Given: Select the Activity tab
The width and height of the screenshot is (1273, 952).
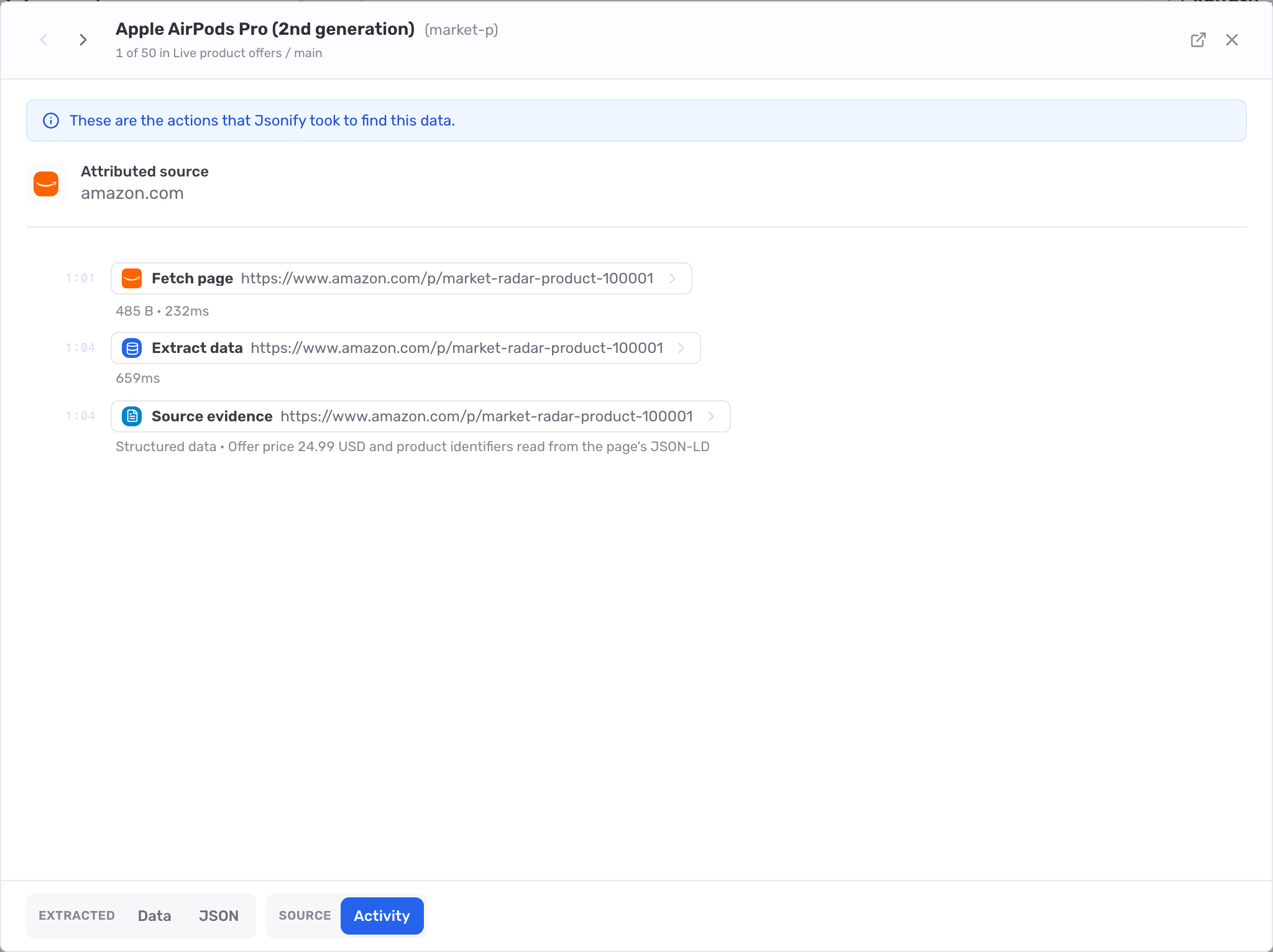Looking at the screenshot, I should click(382, 916).
